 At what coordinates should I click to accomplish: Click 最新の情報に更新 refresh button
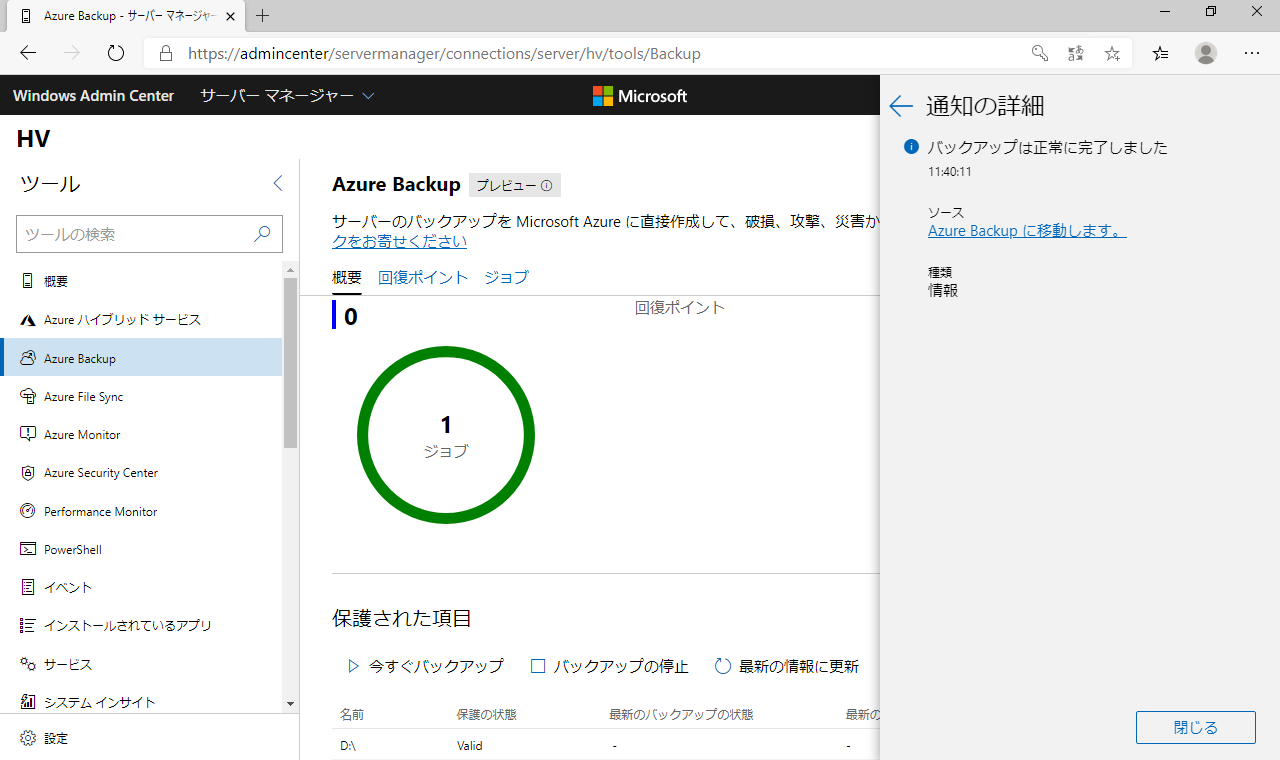[x=787, y=666]
